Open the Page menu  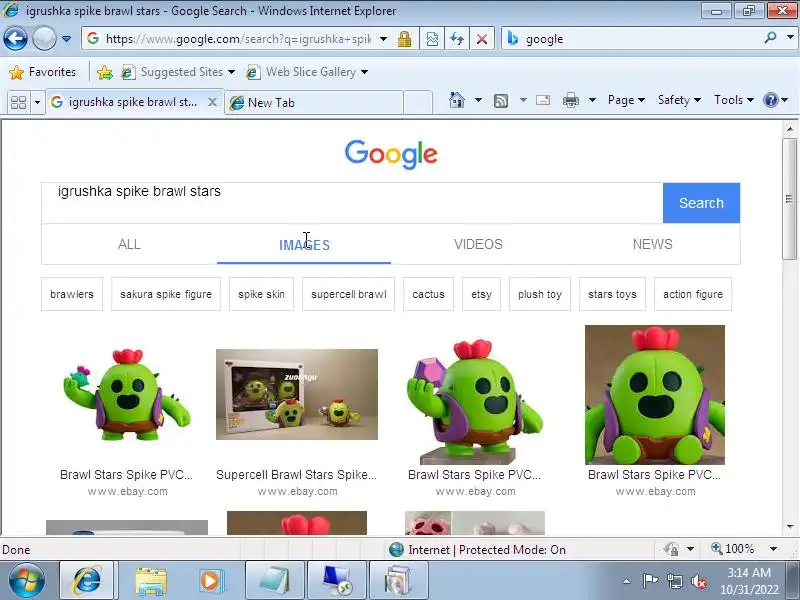(626, 100)
